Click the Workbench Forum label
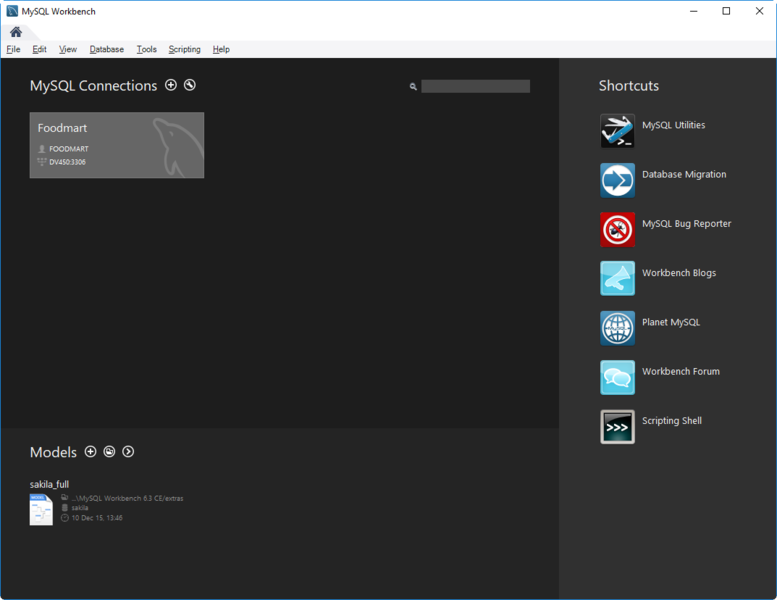The width and height of the screenshot is (777, 600). (x=681, y=371)
